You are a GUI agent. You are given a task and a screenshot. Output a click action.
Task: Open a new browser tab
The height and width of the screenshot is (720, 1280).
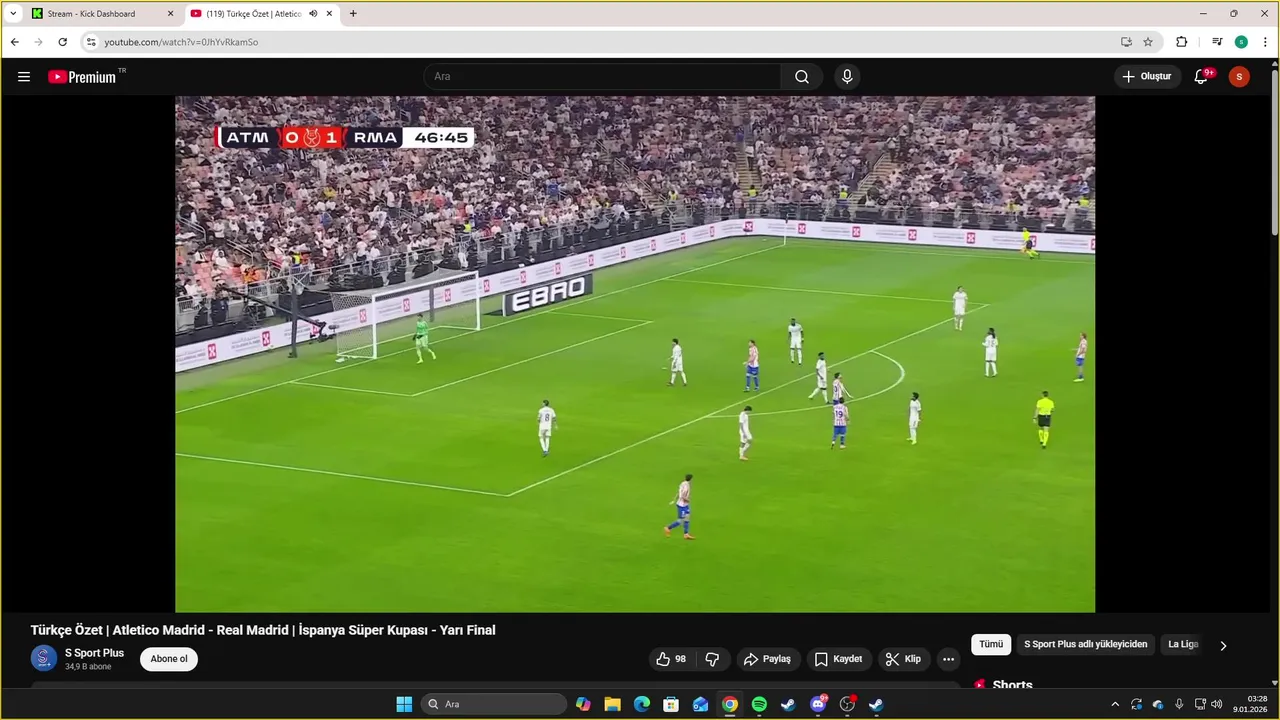(x=353, y=14)
